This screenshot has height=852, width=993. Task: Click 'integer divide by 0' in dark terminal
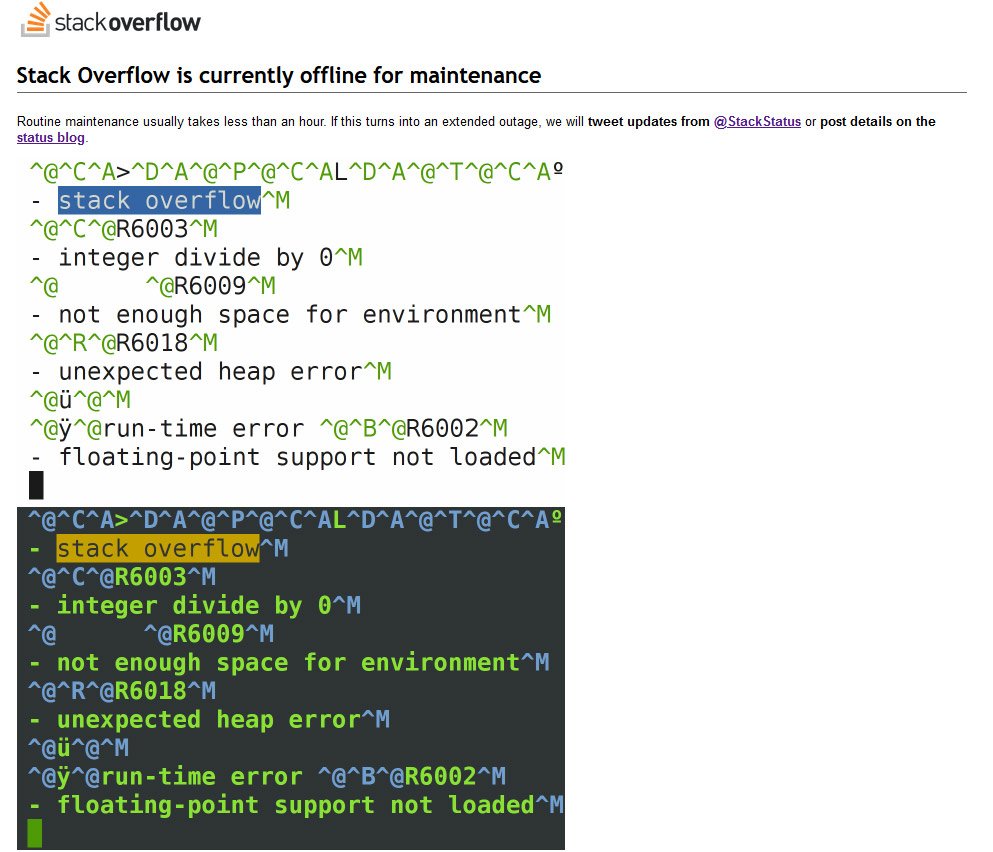pyautogui.click(x=194, y=606)
